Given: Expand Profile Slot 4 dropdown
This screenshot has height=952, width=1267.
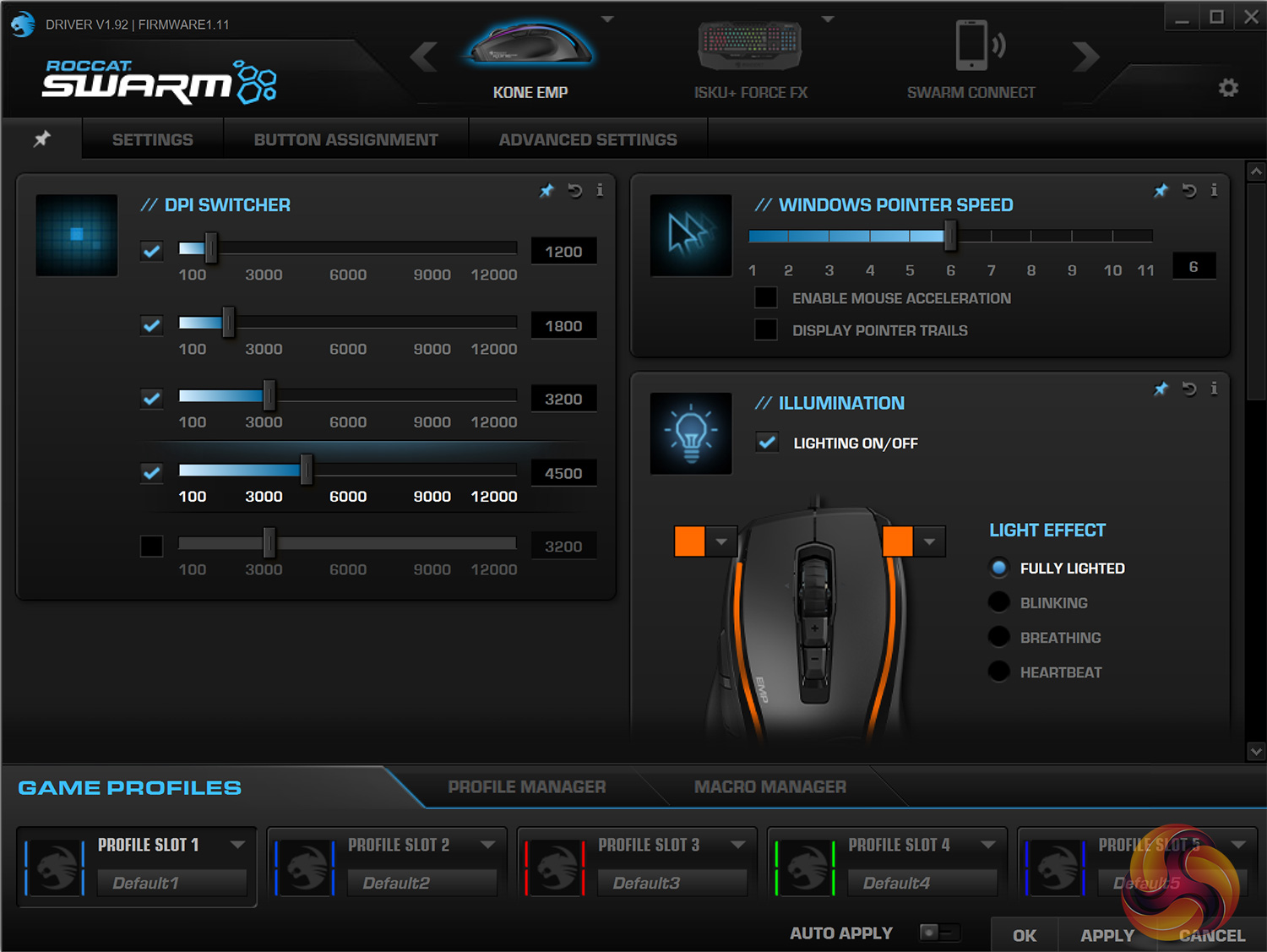Looking at the screenshot, I should 988,845.
